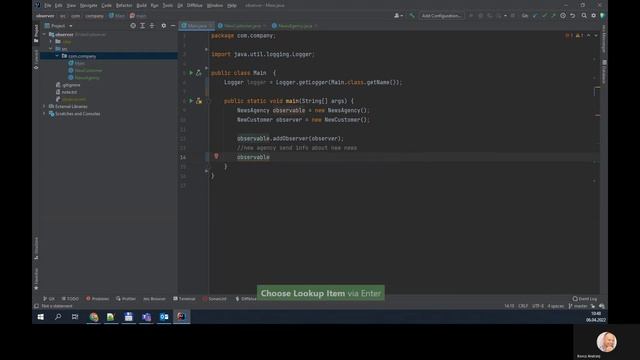Hide the Project panel with minus icon

click(173, 26)
